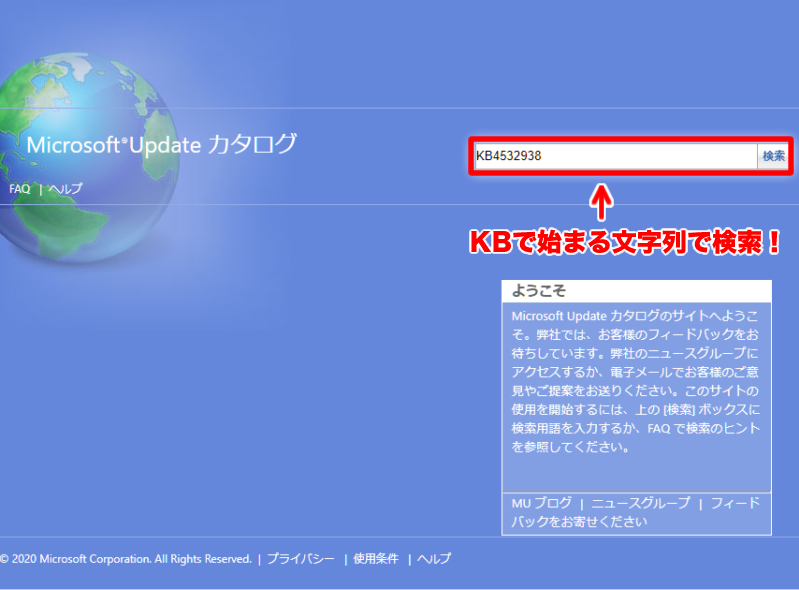This screenshot has width=799, height=590.
Task: Click the red KBで始まる文字列で検索 caption
Action: (625, 242)
